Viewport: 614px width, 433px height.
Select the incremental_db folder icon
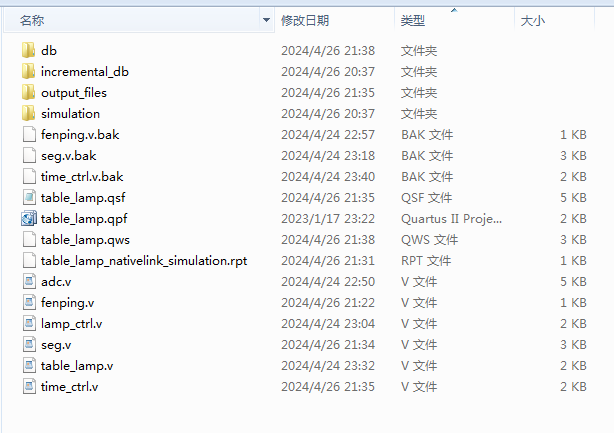coord(29,72)
